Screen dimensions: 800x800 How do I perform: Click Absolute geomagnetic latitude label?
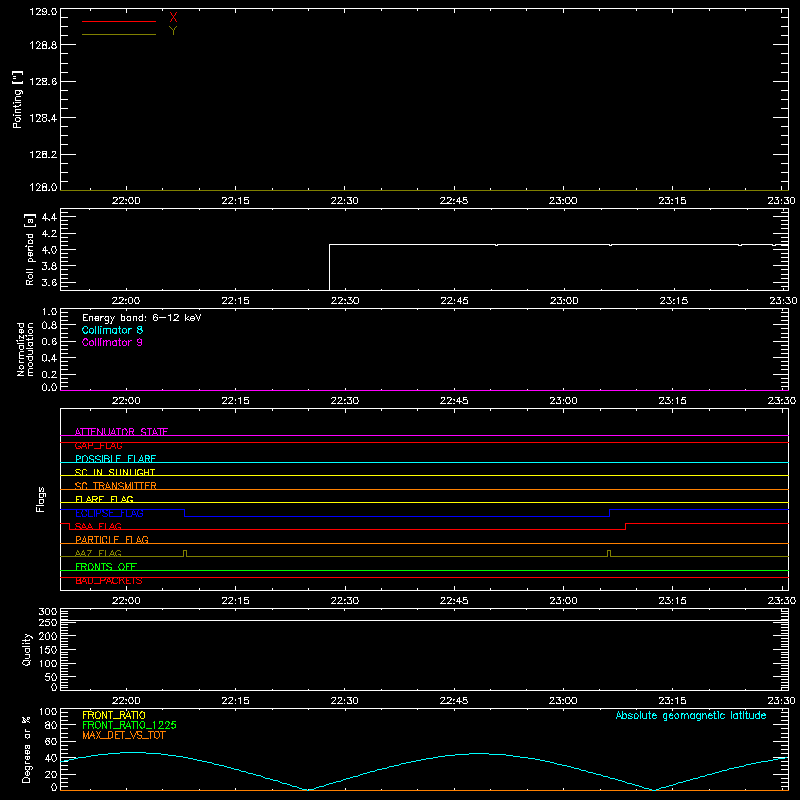point(691,716)
